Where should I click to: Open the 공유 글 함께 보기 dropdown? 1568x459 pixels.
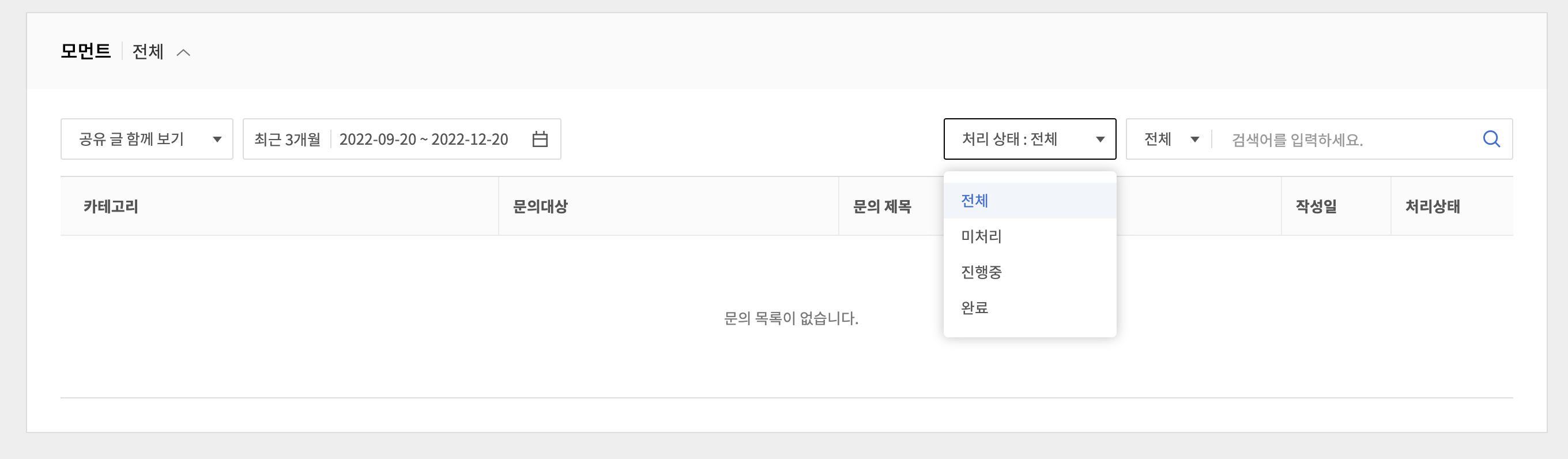146,140
